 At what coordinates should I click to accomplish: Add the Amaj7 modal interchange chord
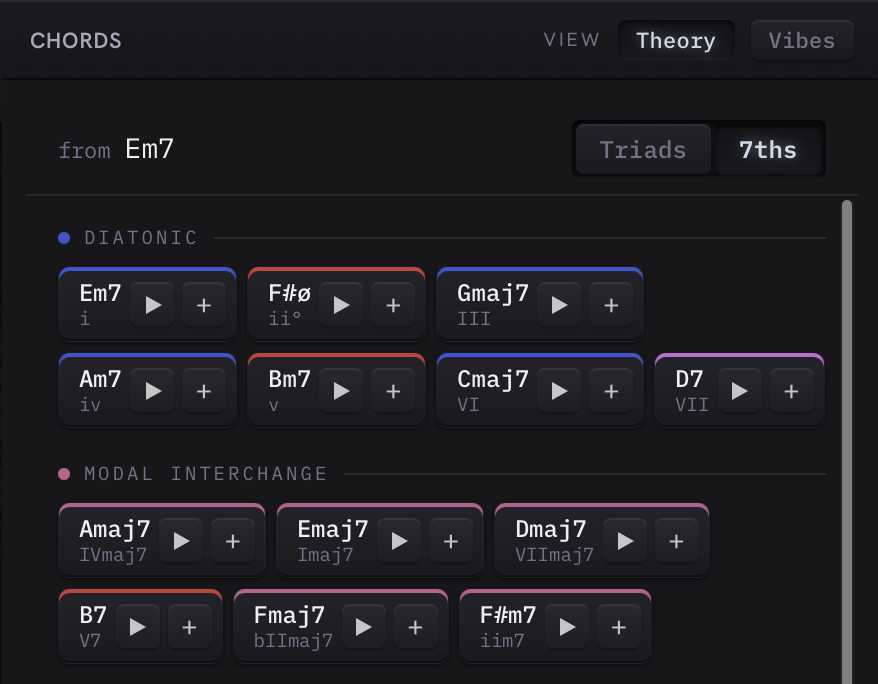232,541
